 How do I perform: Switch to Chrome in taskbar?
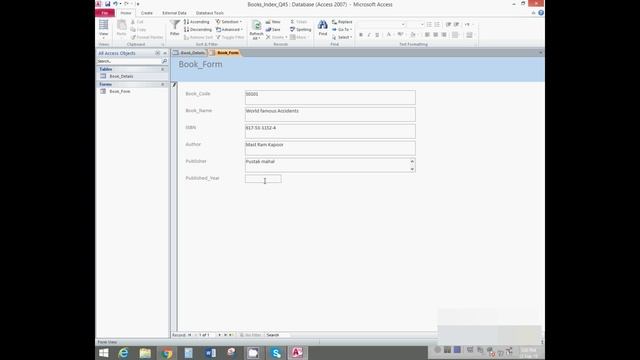[x=167, y=353]
